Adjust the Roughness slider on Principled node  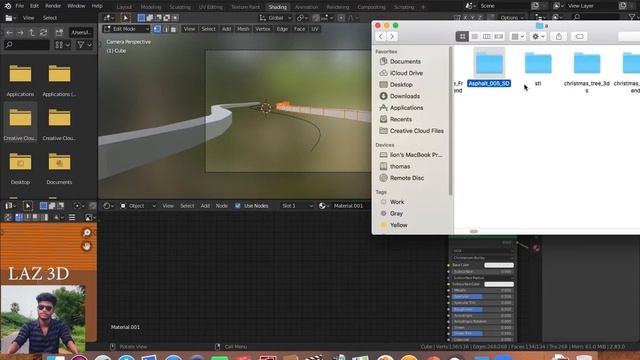point(482,309)
